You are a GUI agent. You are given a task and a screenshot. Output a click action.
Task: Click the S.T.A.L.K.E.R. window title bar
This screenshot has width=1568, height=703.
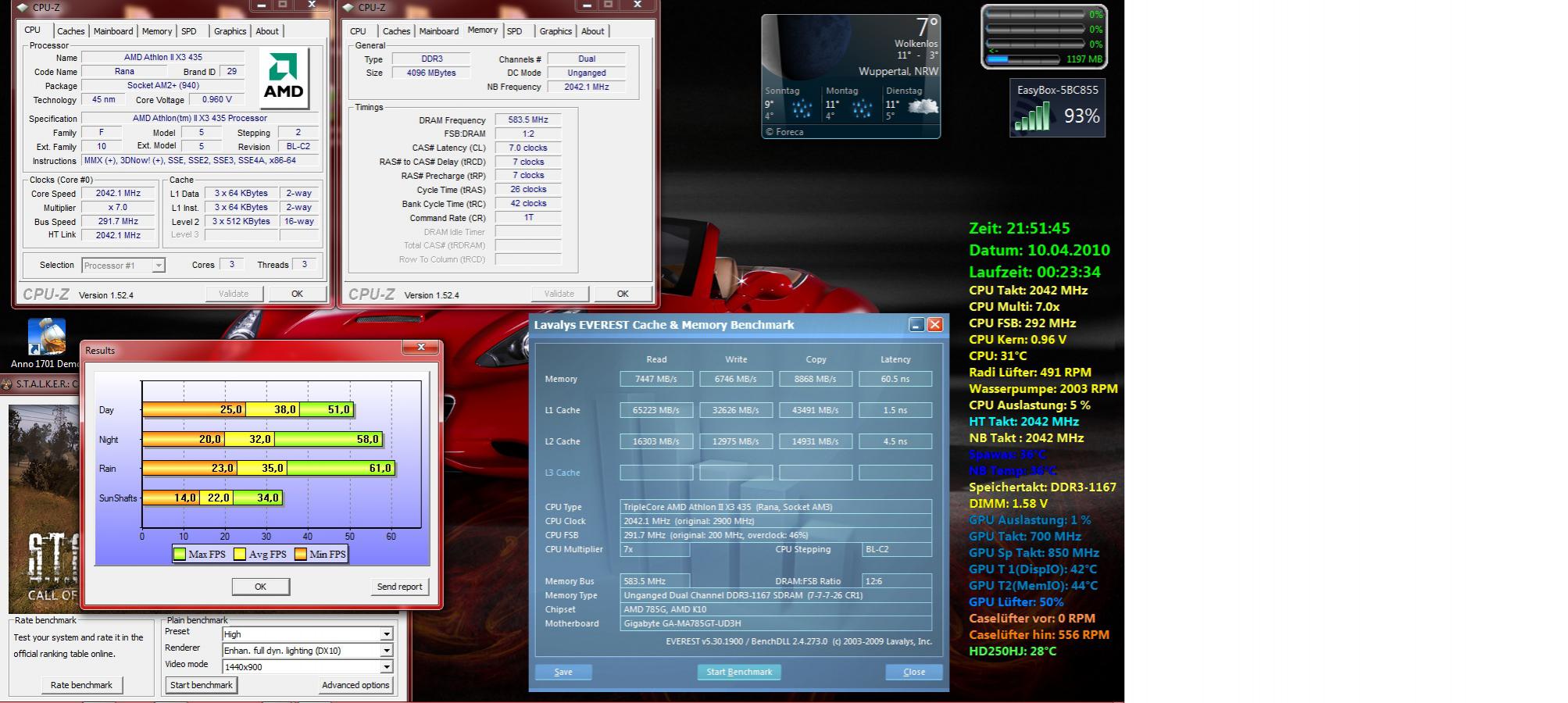pyautogui.click(x=40, y=384)
